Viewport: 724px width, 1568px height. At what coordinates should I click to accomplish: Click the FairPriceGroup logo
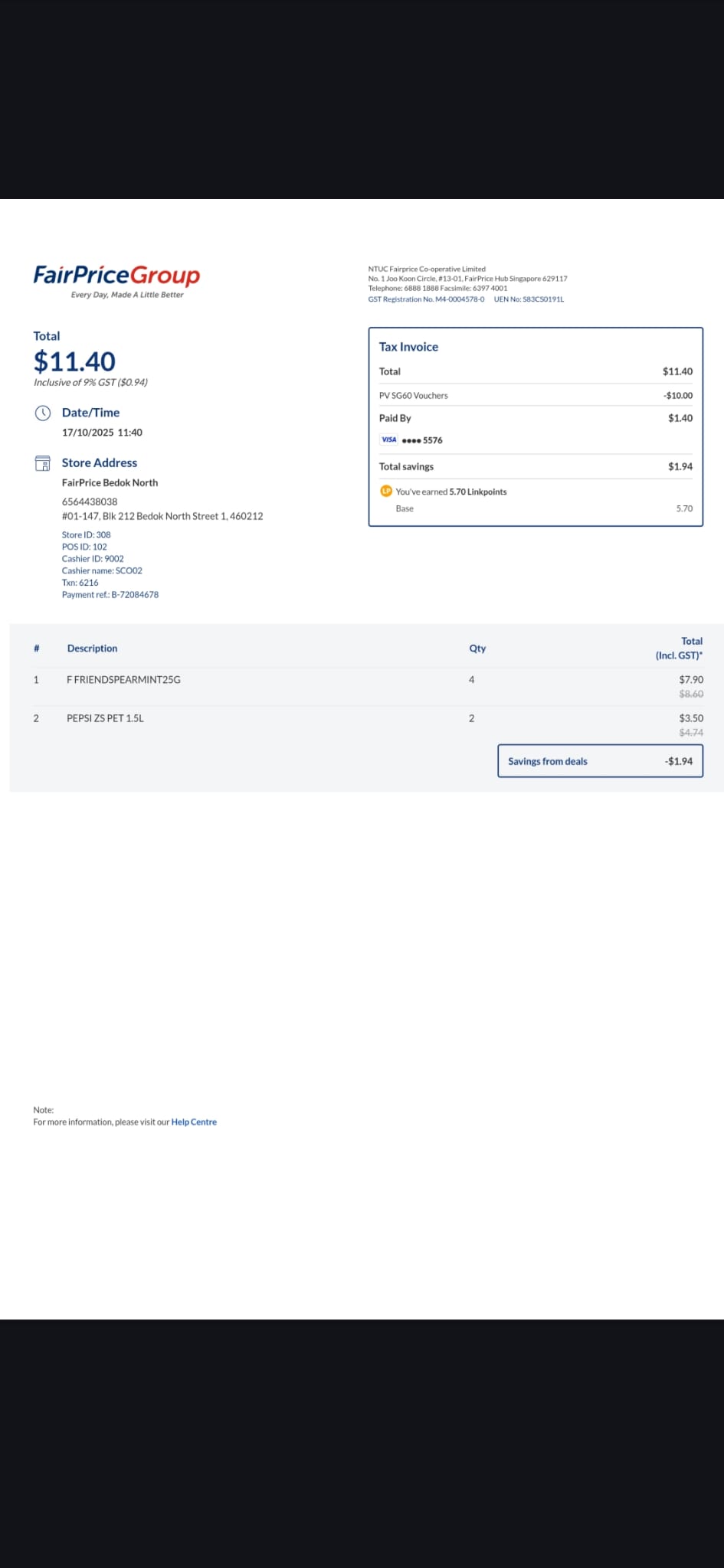click(x=116, y=280)
